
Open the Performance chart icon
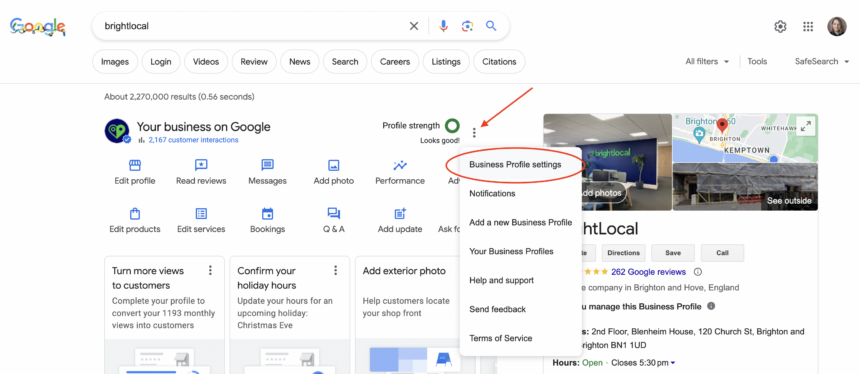400,165
